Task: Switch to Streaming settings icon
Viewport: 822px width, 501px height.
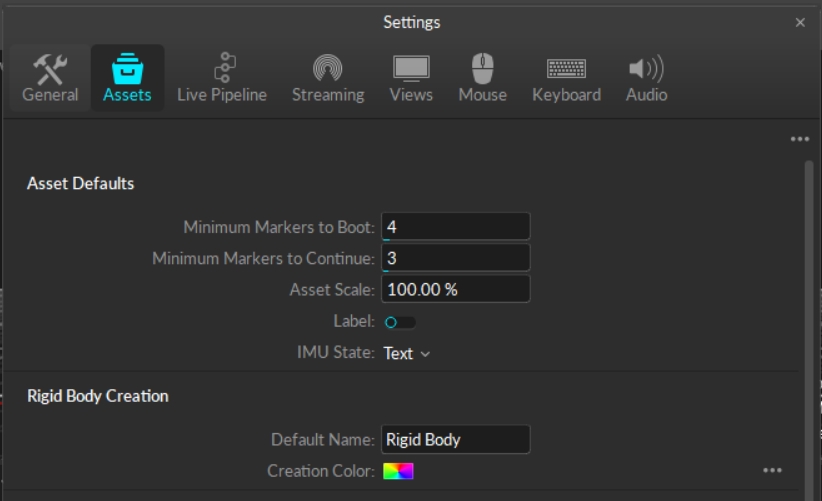Action: (327, 69)
